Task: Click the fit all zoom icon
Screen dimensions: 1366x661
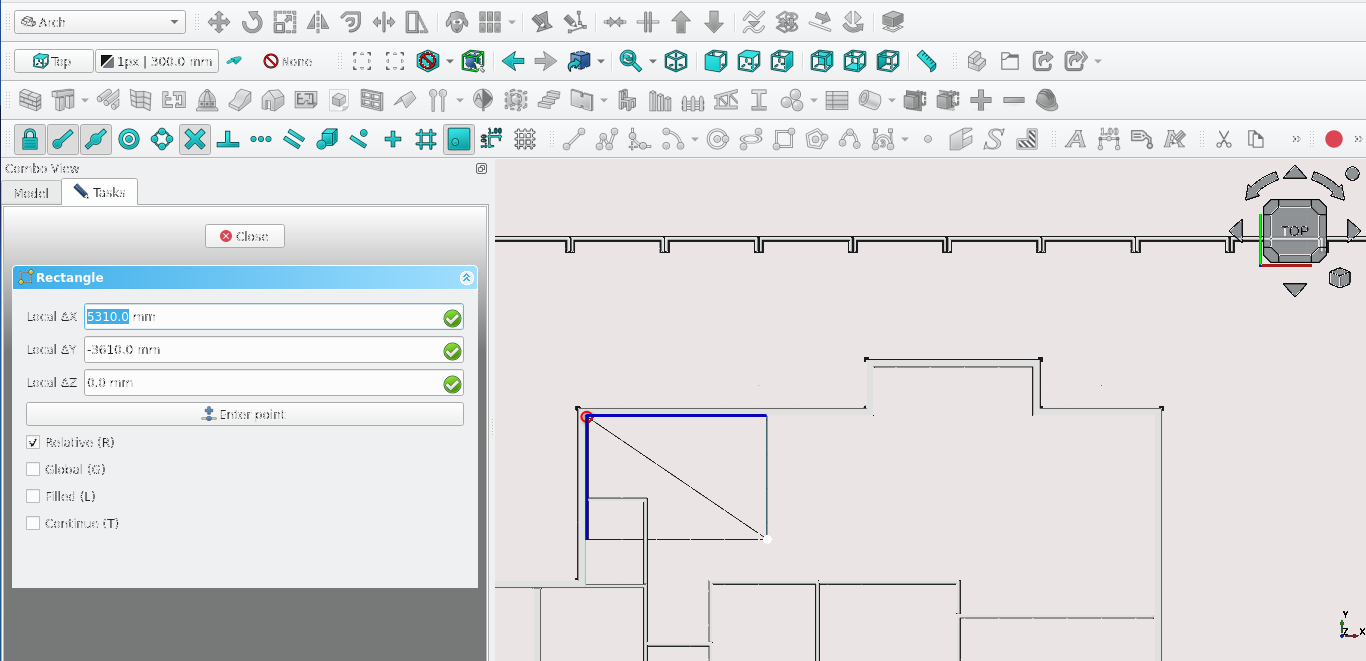Action: click(363, 61)
